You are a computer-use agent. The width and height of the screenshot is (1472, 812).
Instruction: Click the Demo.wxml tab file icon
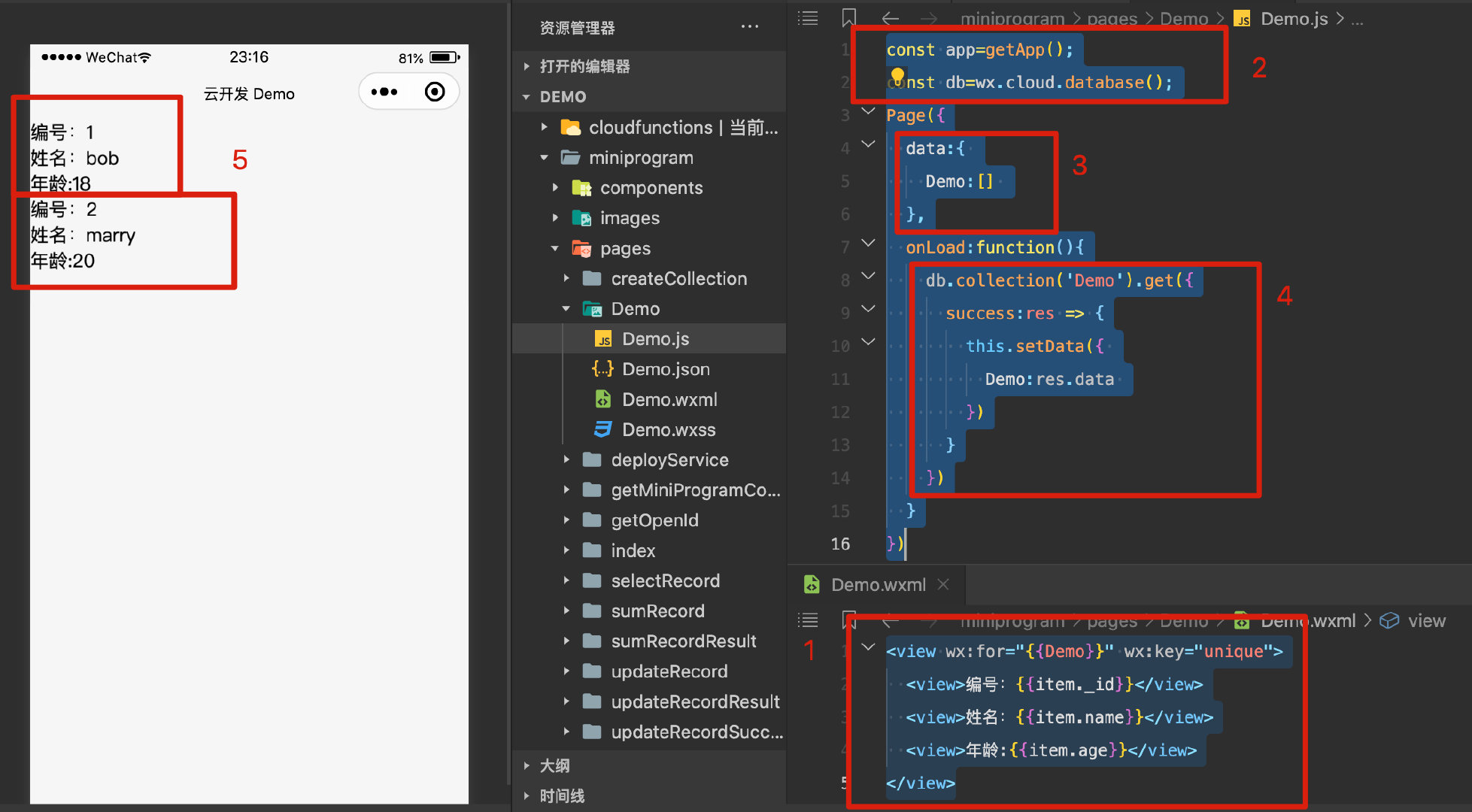tap(812, 584)
